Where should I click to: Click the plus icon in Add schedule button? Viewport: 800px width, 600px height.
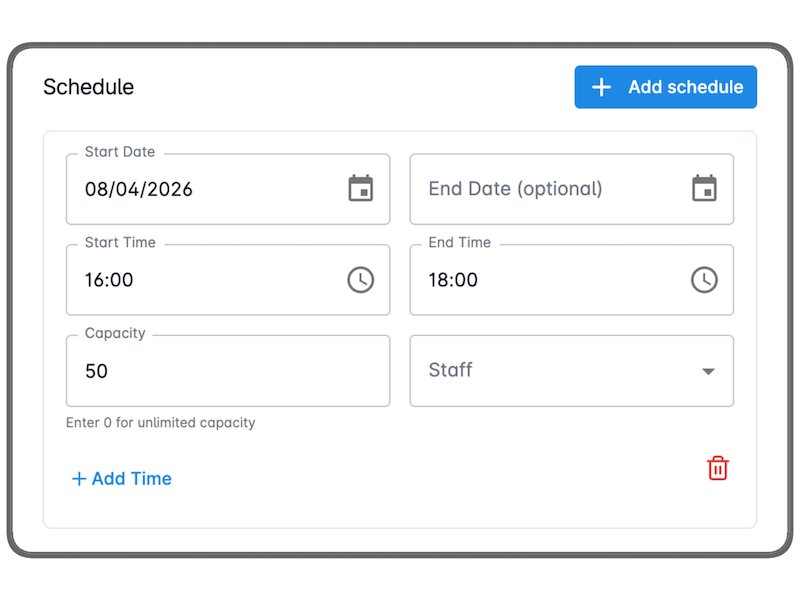601,87
